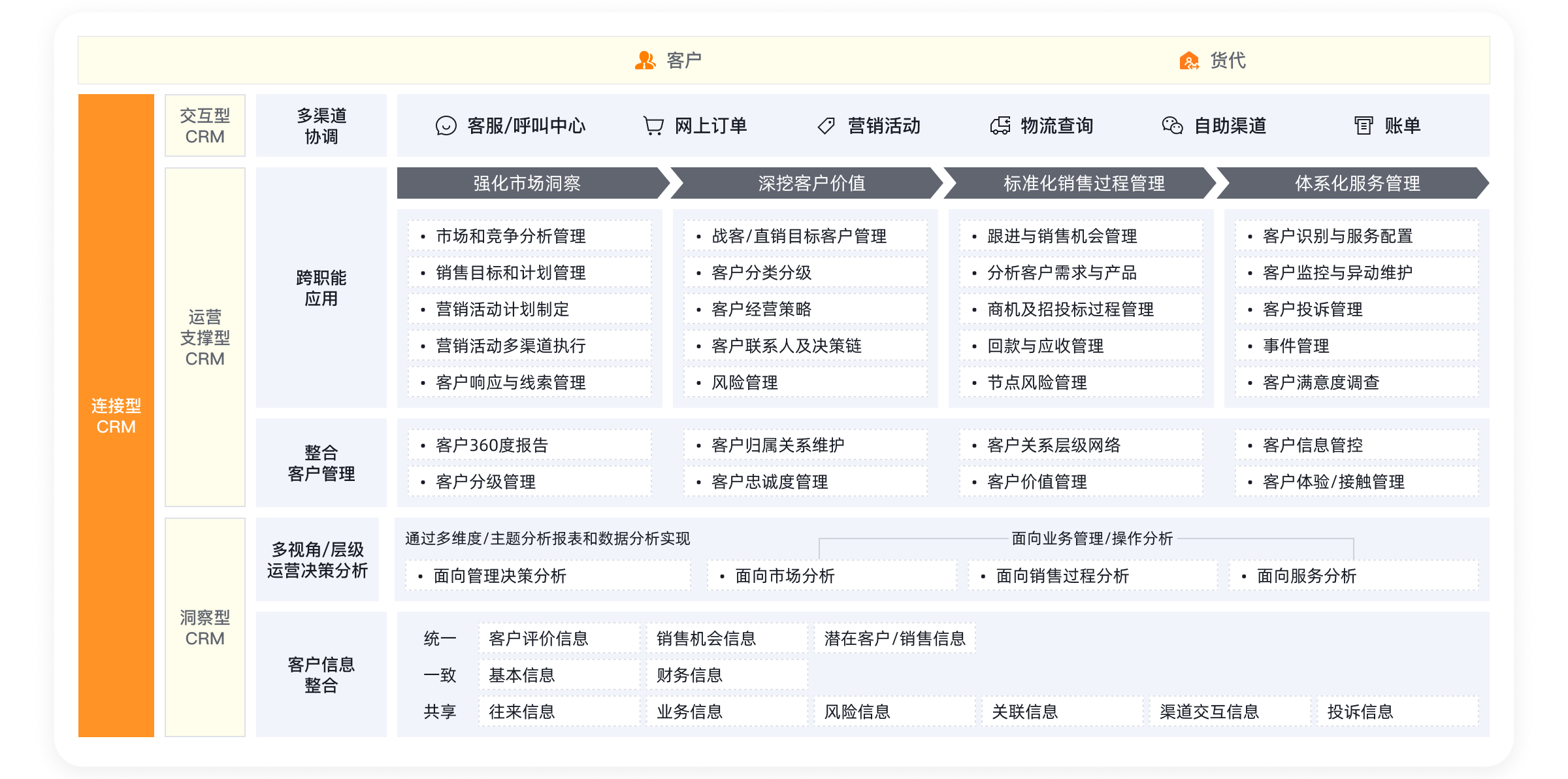Select the 账单 invoice icon

(1363, 126)
